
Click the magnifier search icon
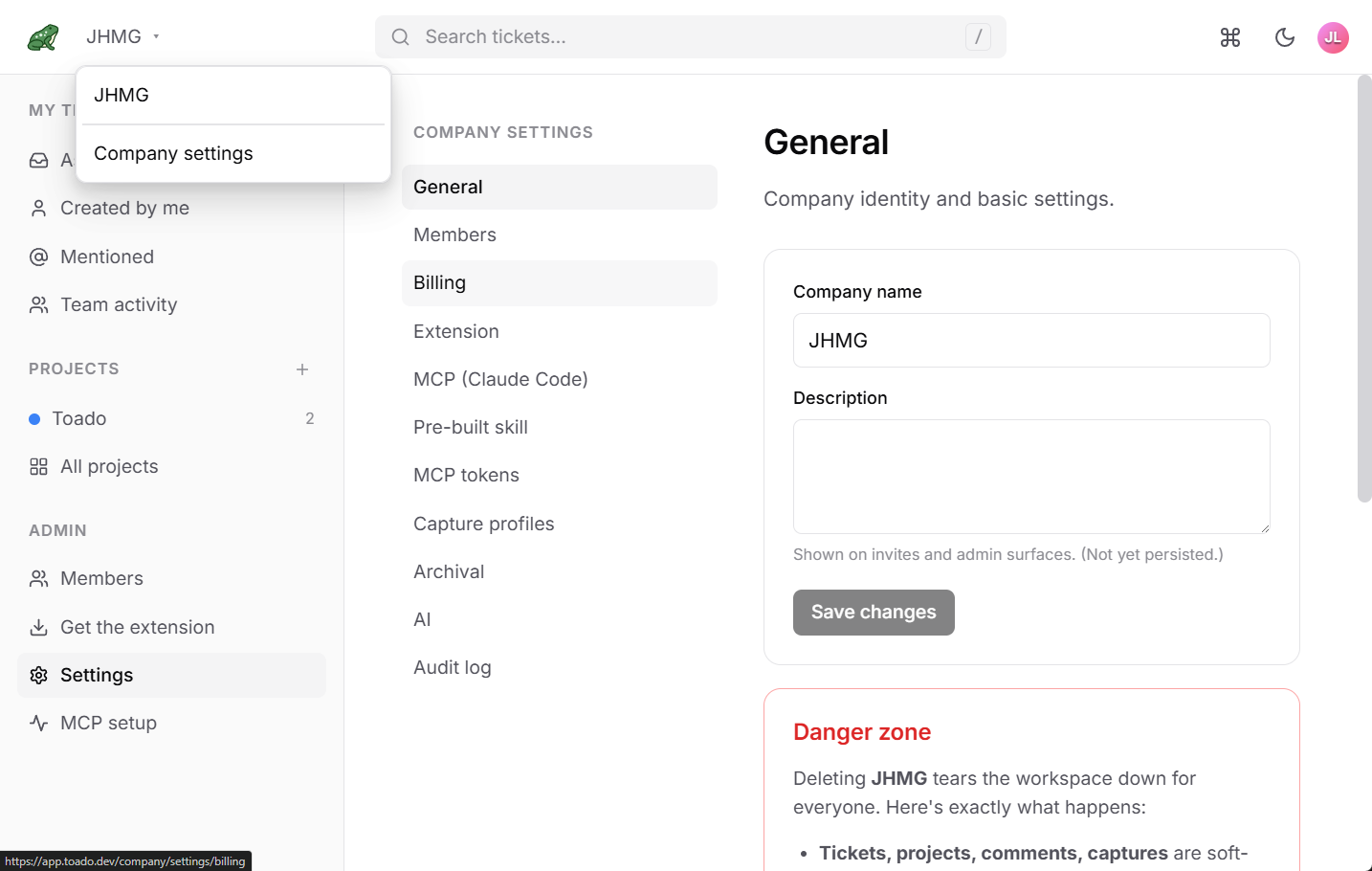(401, 37)
